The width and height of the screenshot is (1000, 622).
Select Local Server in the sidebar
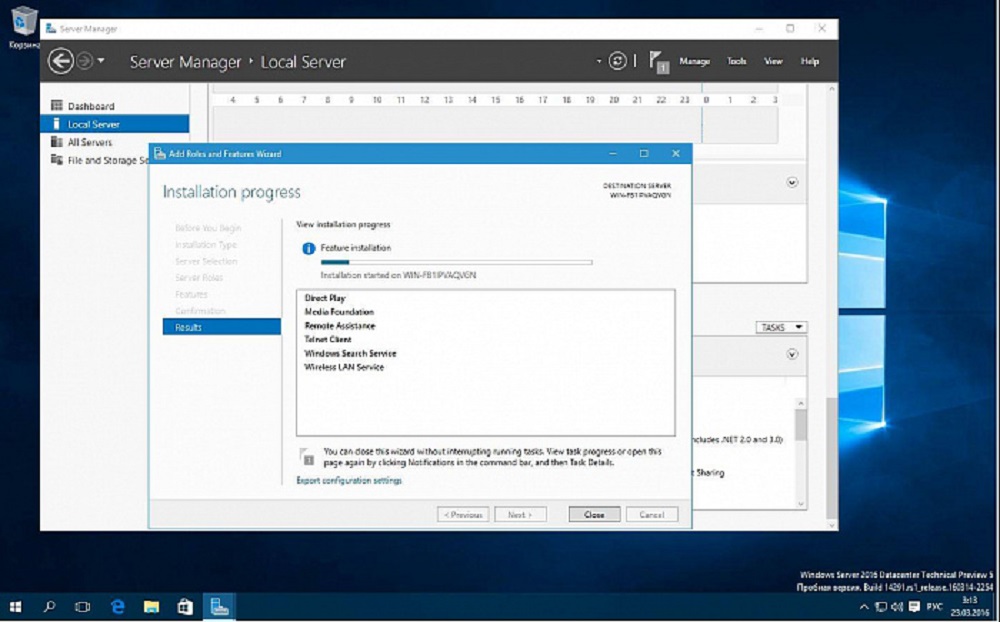click(115, 124)
